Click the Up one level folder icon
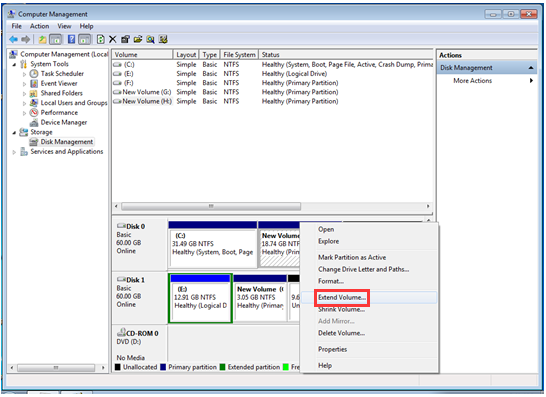 click(x=42, y=39)
